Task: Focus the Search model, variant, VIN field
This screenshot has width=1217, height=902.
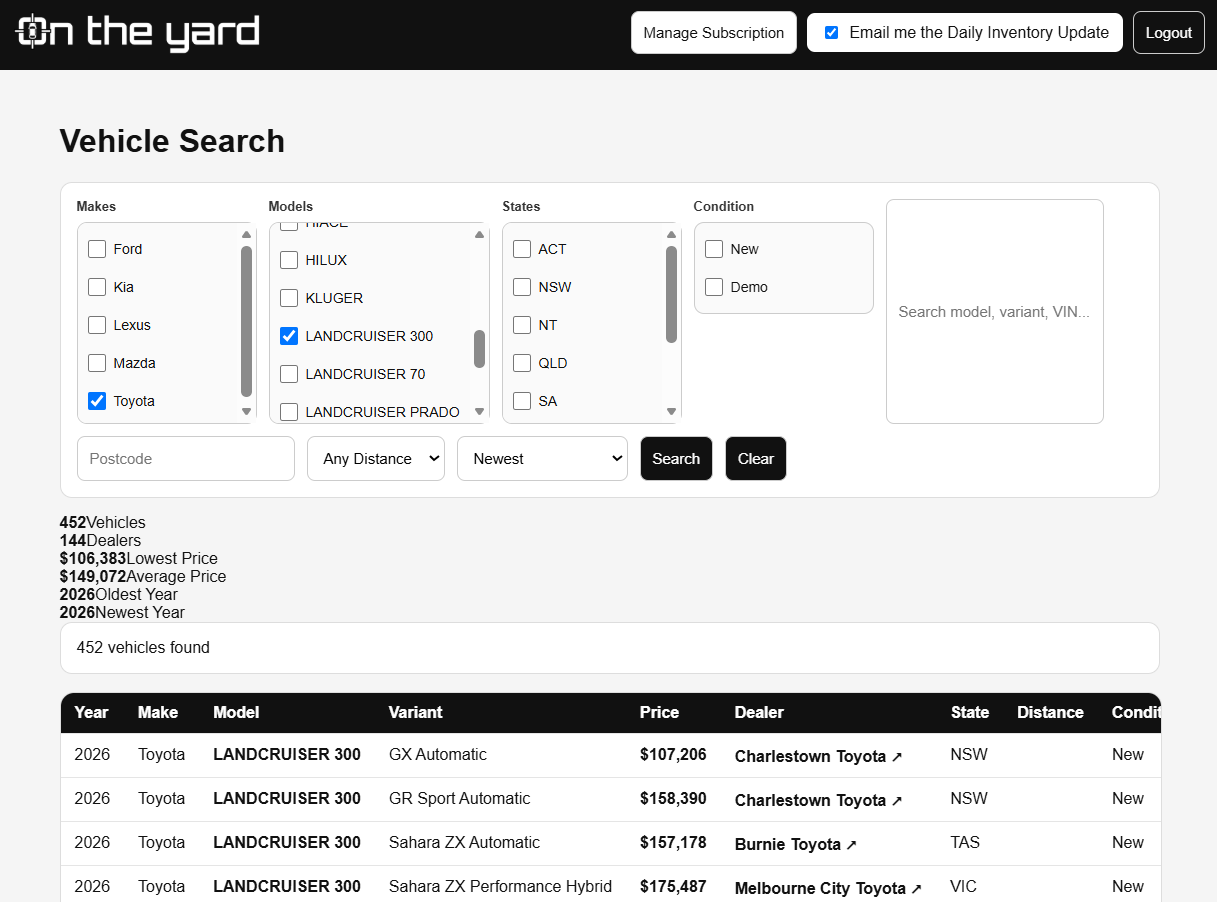Action: [x=995, y=311]
